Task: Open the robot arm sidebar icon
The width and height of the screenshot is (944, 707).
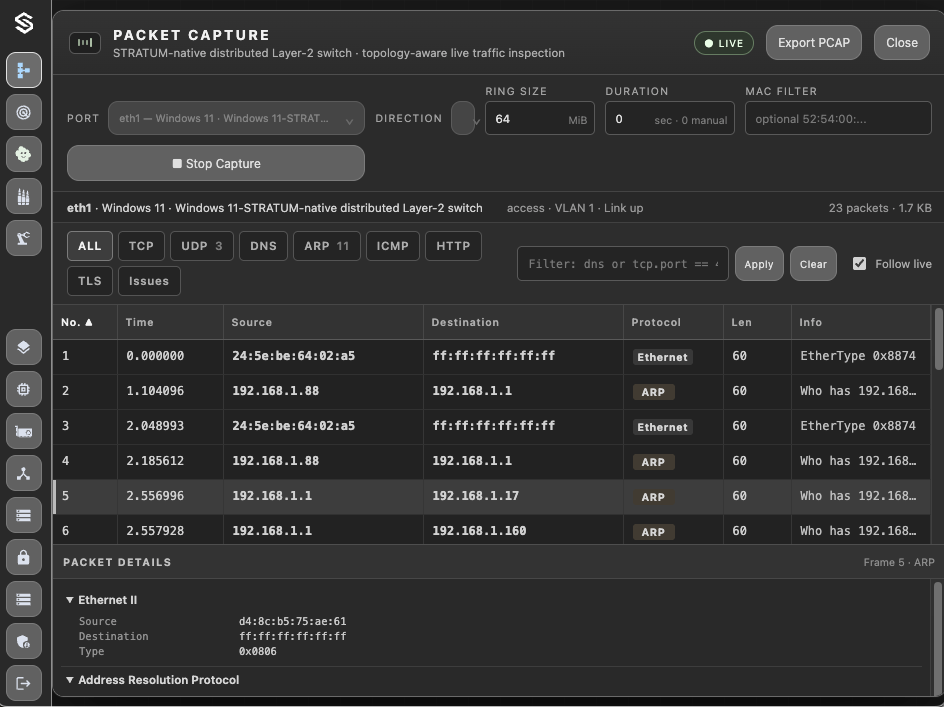Action: pos(24,238)
